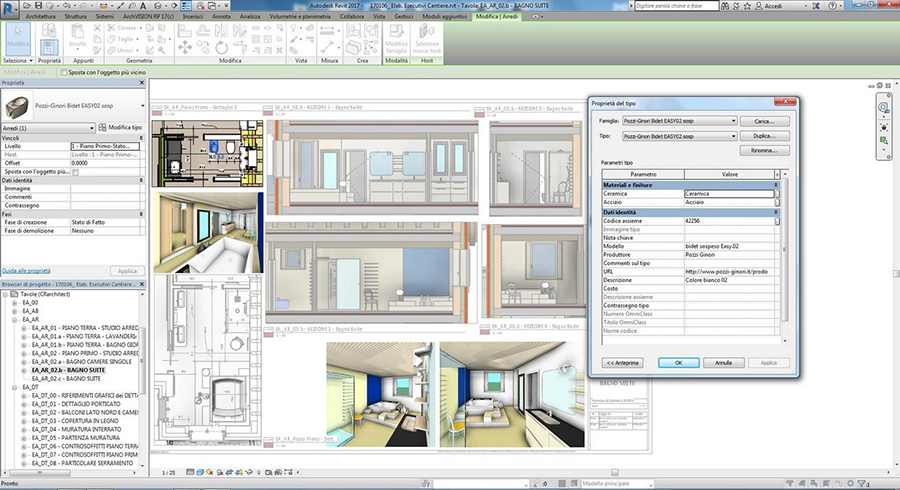Click the star favorites icon in title bar
The image size is (900, 490).
click(x=747, y=6)
